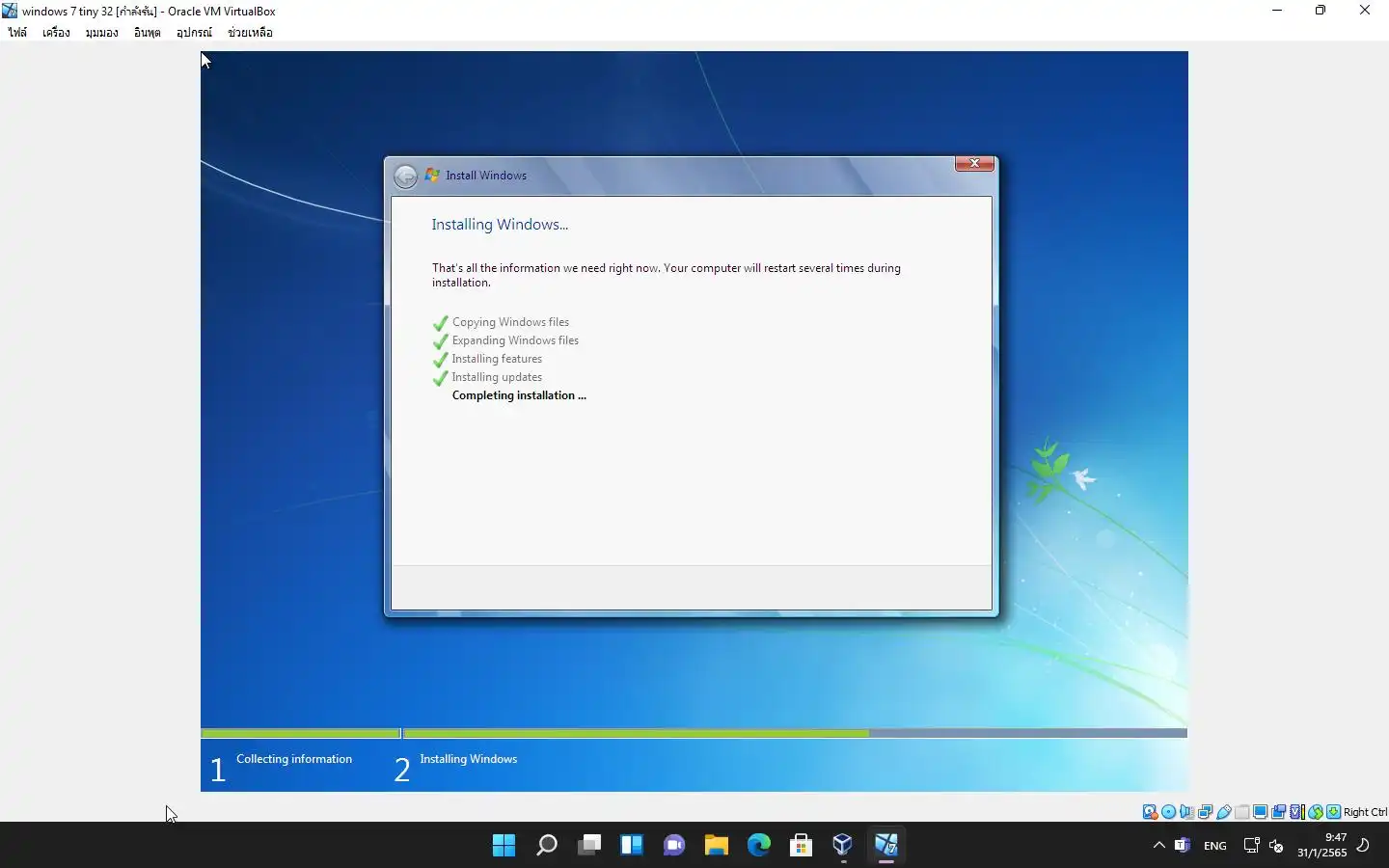Open File Explorer from the taskbar

pyautogui.click(x=716, y=846)
